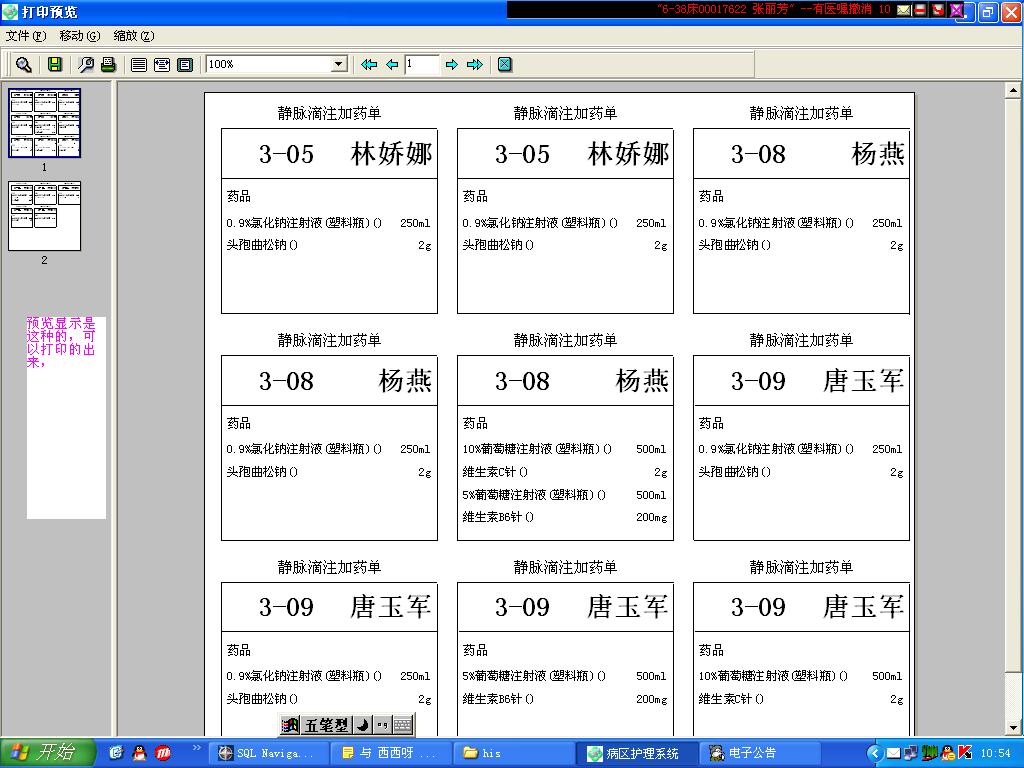1024x768 pixels.
Task: Click the vertical scrollbar down arrow
Action: click(1013, 727)
